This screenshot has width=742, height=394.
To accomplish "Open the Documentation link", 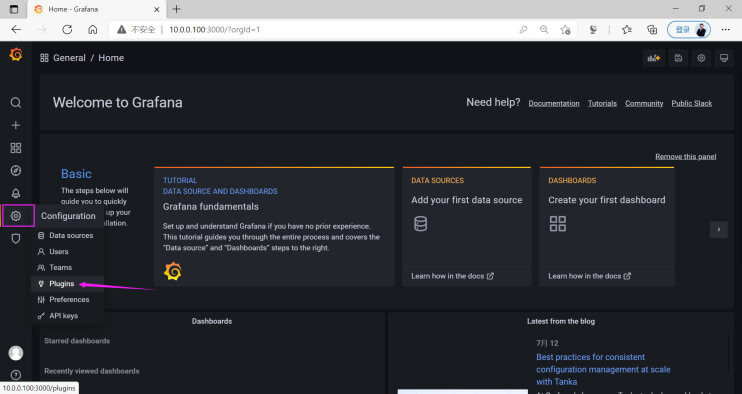I will [x=554, y=103].
